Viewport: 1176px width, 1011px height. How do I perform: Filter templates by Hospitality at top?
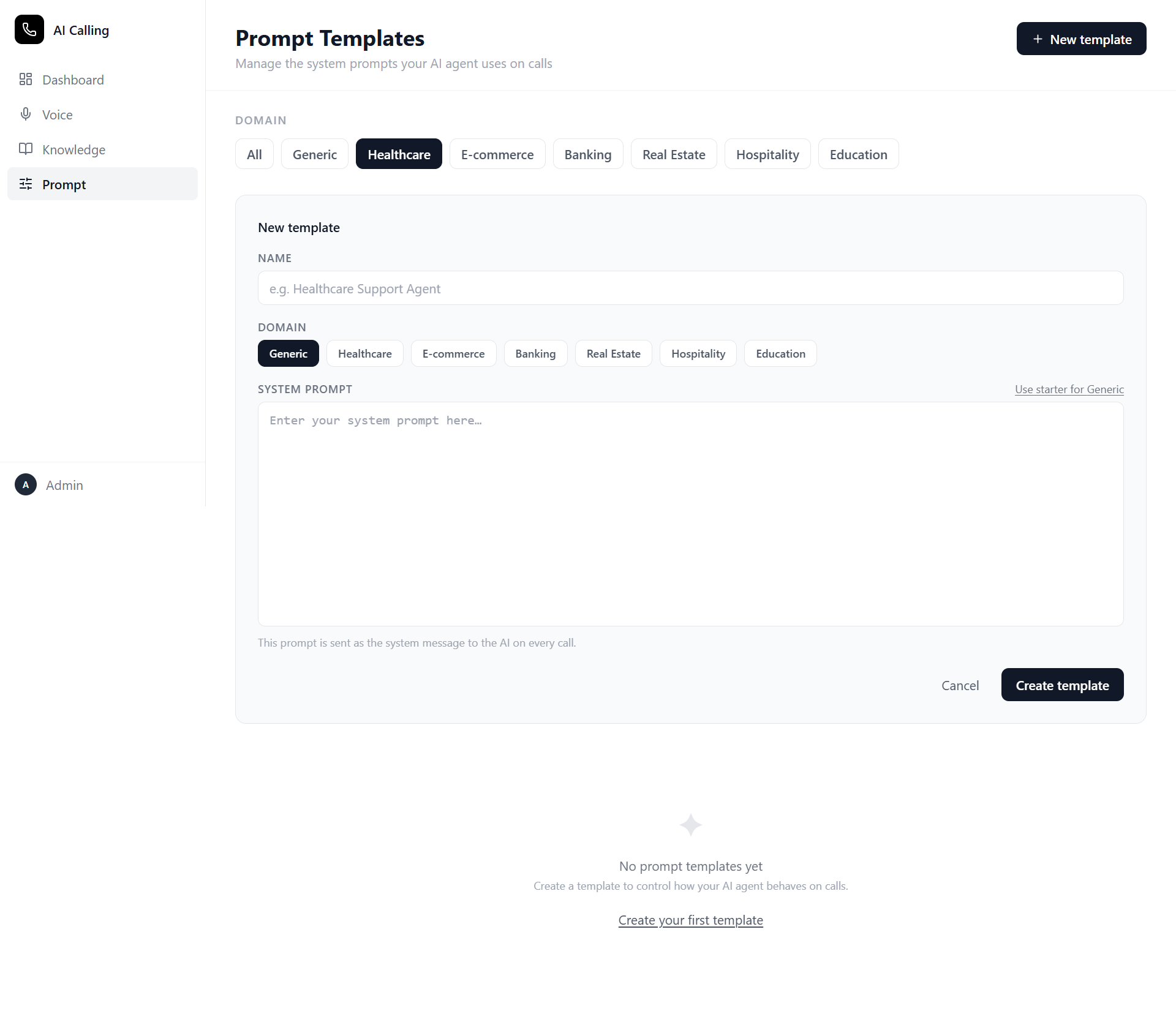pyautogui.click(x=767, y=154)
